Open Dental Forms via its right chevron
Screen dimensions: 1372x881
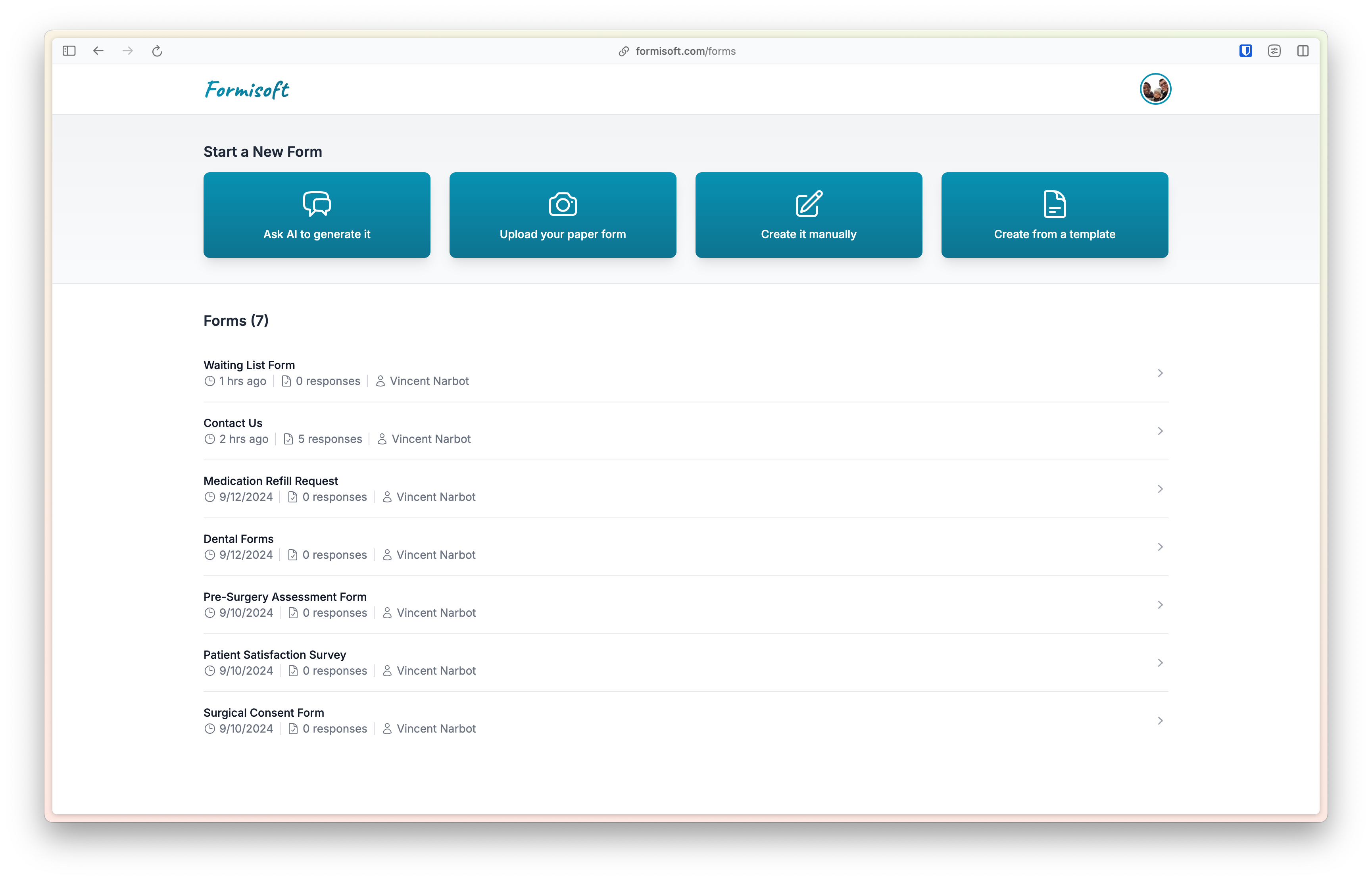(1160, 547)
